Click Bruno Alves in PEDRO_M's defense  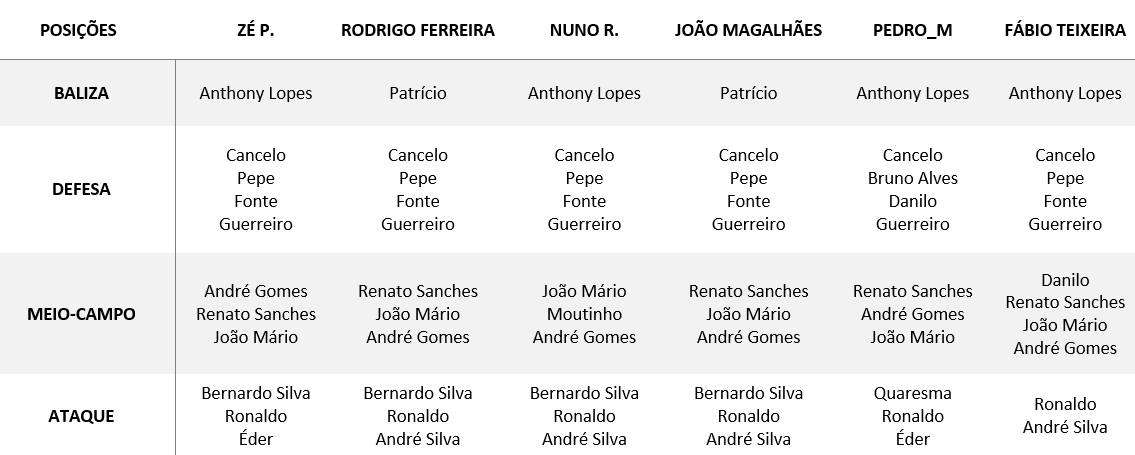[912, 178]
